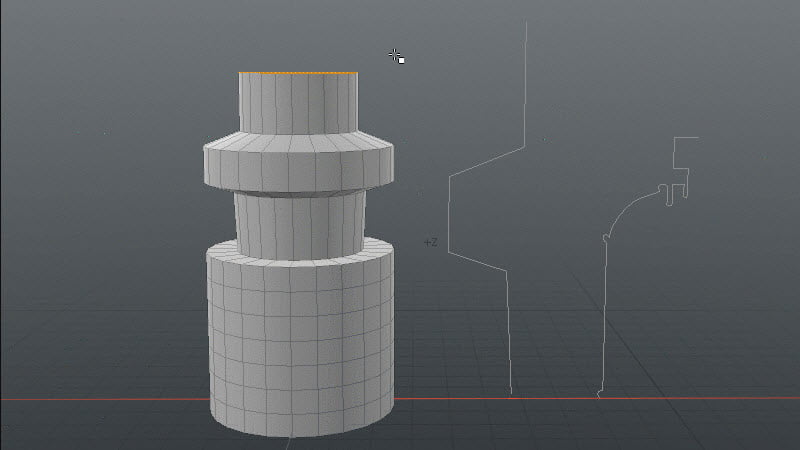Select the orange highlighted top edge loop

click(x=298, y=73)
